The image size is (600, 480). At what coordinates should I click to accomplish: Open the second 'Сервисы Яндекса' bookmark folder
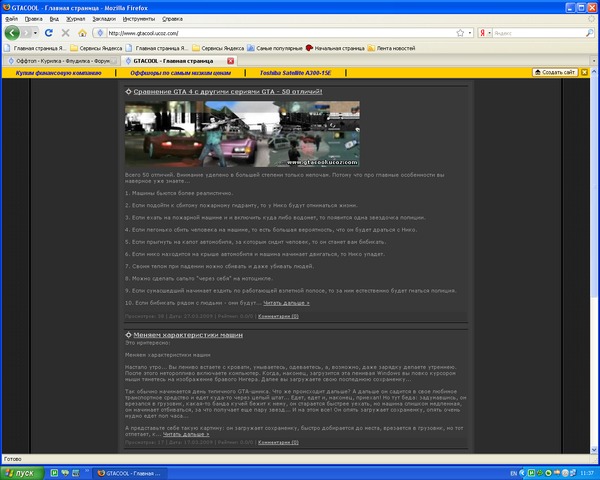point(218,48)
